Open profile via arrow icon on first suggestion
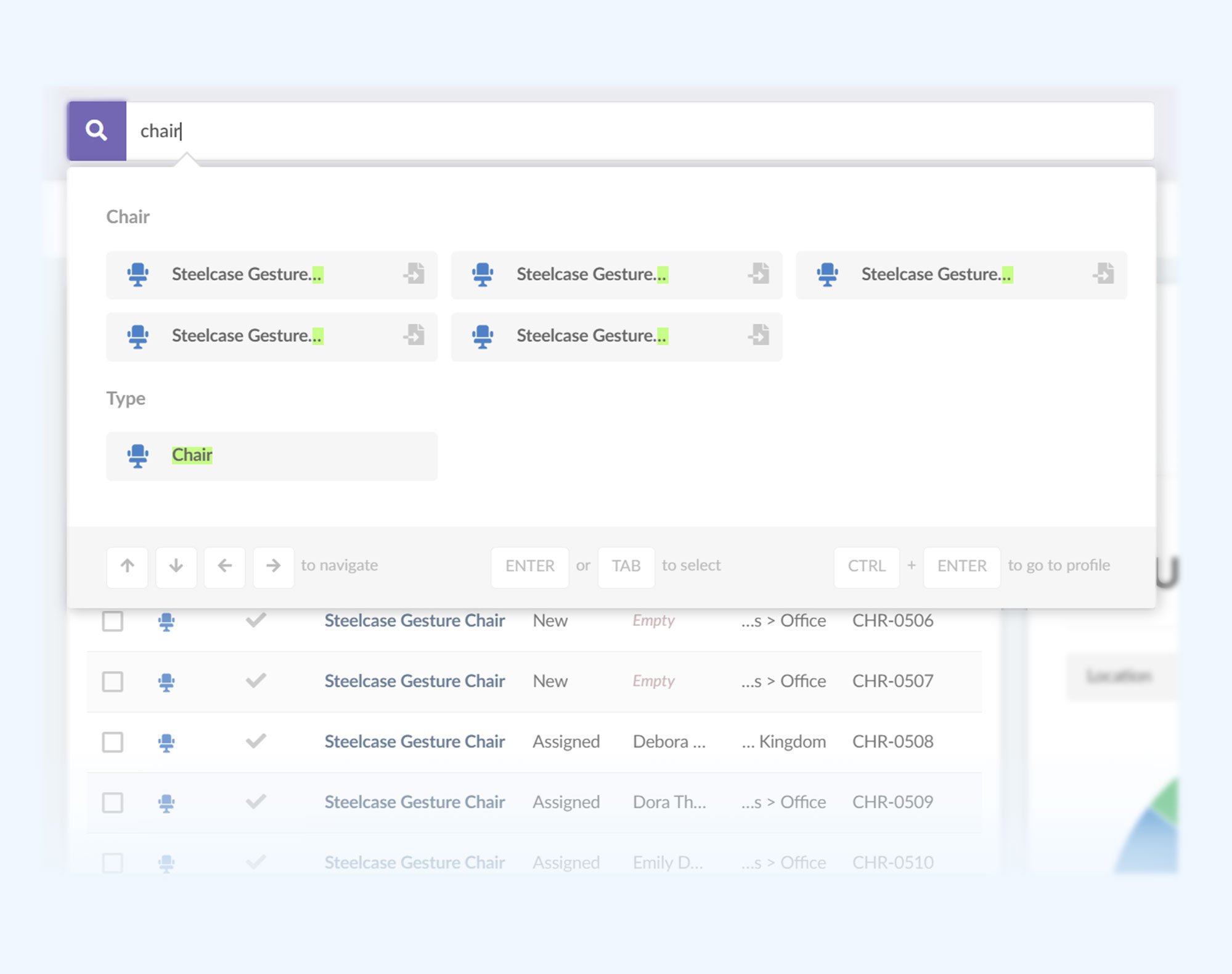This screenshot has width=1232, height=974. tap(415, 275)
